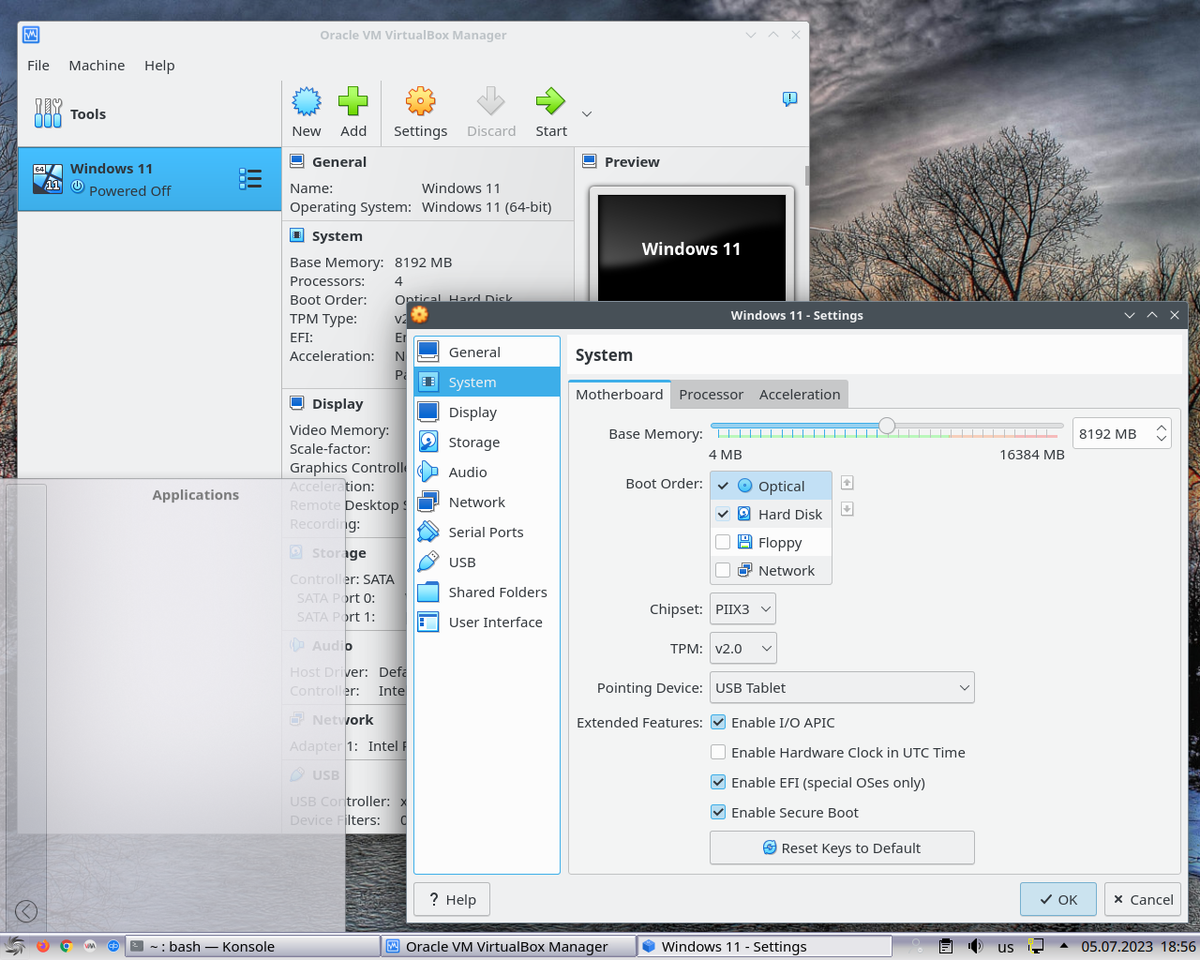1200x960 pixels.
Task: Enable Hardware Clock in UTC Time
Action: click(x=718, y=752)
